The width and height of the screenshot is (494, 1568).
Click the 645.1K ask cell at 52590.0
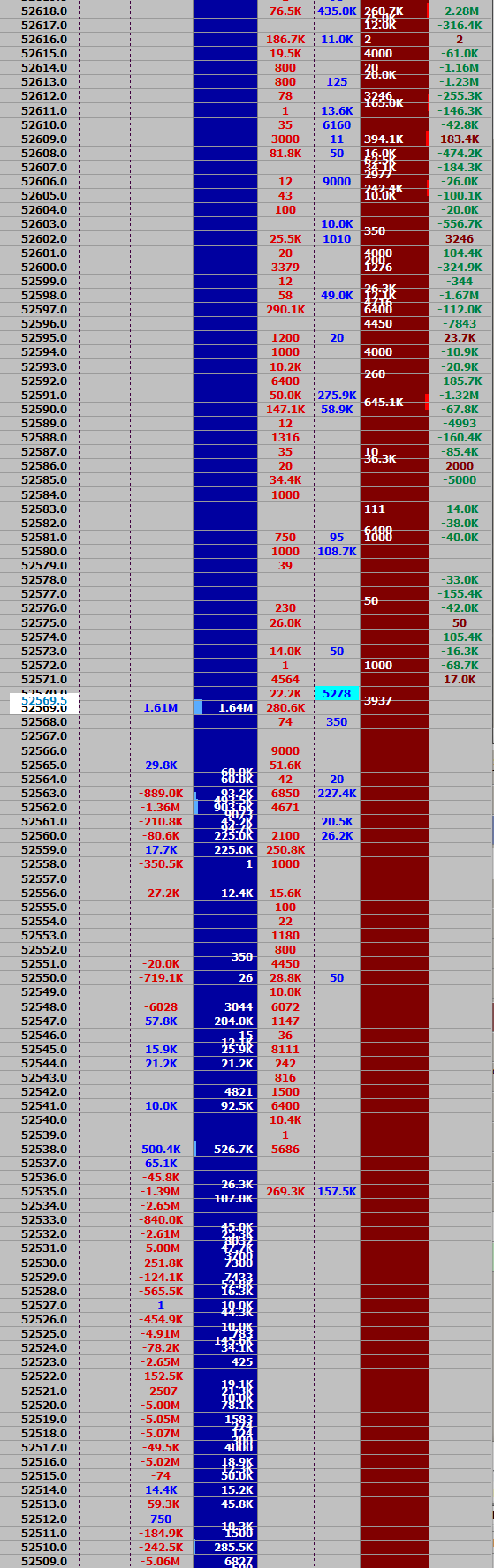(384, 403)
